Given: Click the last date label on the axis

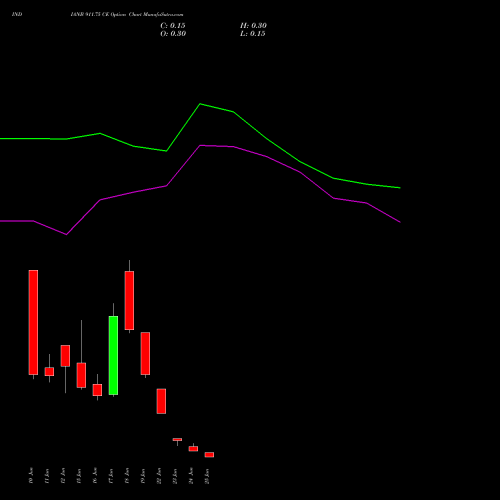Looking at the screenshot, I should (x=207, y=476).
